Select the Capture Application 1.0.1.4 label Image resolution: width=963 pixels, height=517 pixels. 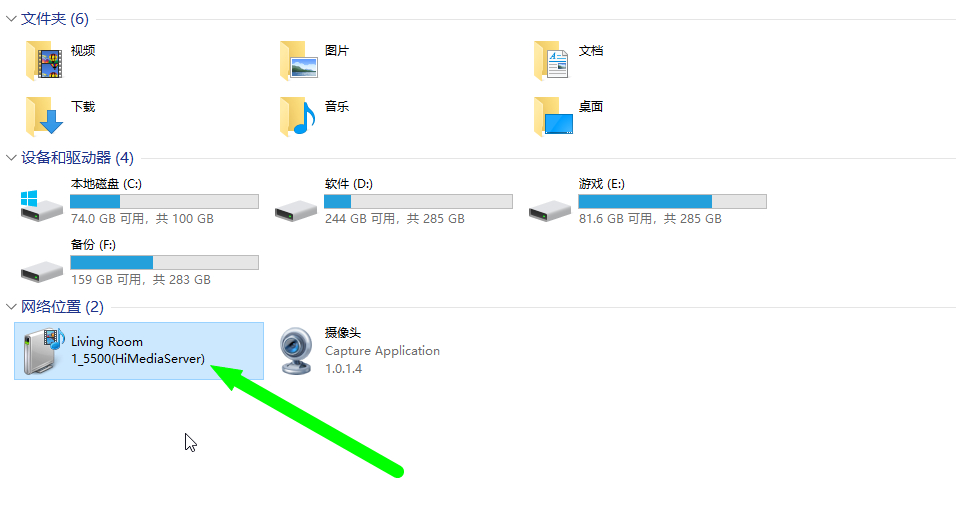click(x=382, y=359)
